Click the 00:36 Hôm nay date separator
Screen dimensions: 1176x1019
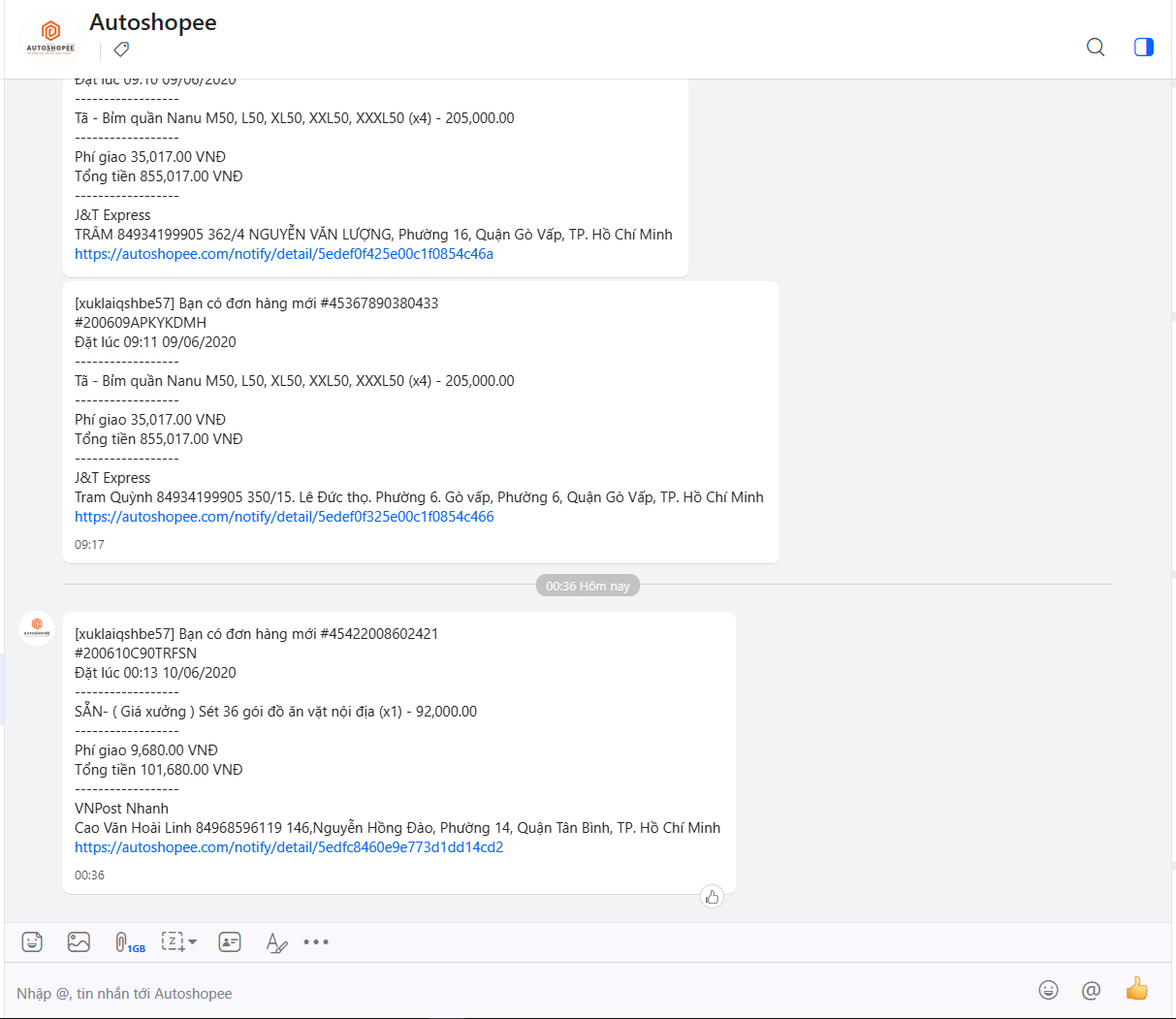click(x=588, y=586)
